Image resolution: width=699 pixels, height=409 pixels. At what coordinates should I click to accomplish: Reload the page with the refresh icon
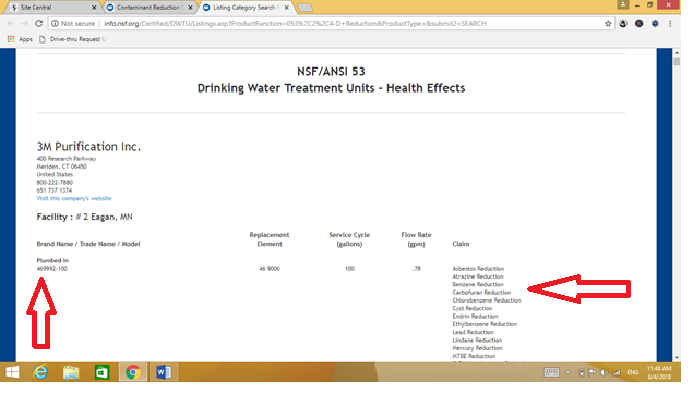[x=39, y=24]
